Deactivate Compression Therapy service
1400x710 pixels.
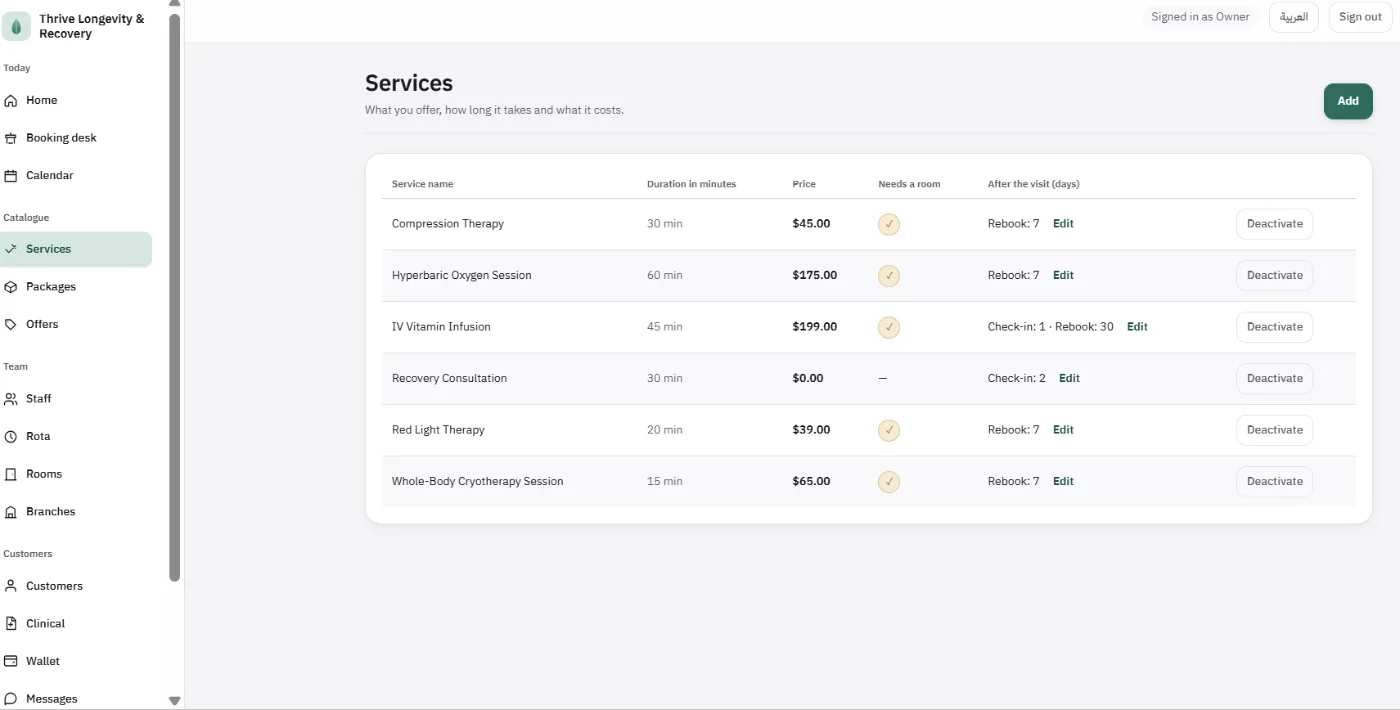pos(1274,224)
